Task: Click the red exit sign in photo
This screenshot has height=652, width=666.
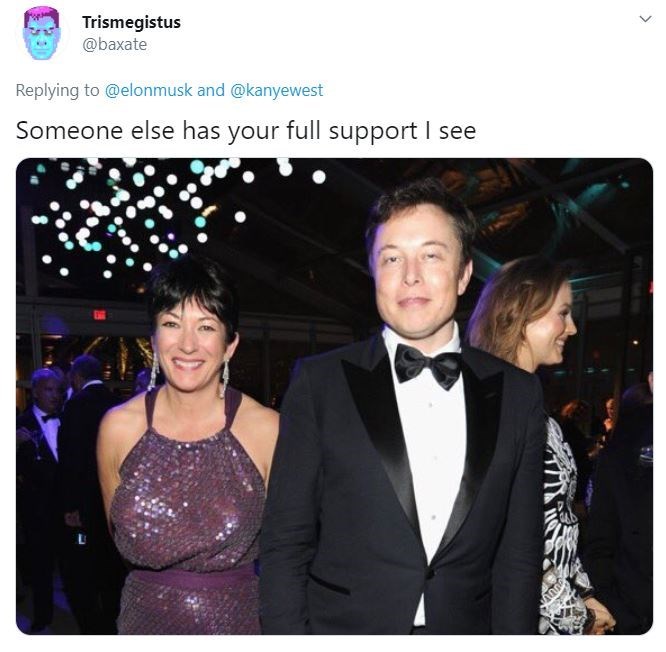Action: (x=99, y=314)
